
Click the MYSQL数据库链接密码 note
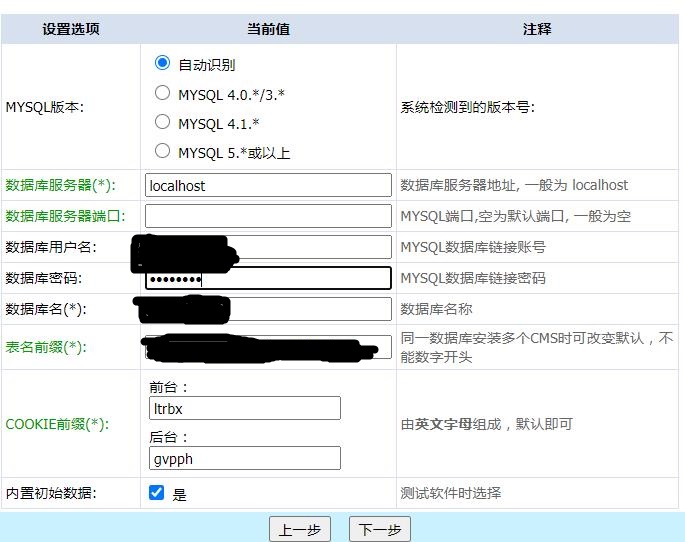(473, 278)
